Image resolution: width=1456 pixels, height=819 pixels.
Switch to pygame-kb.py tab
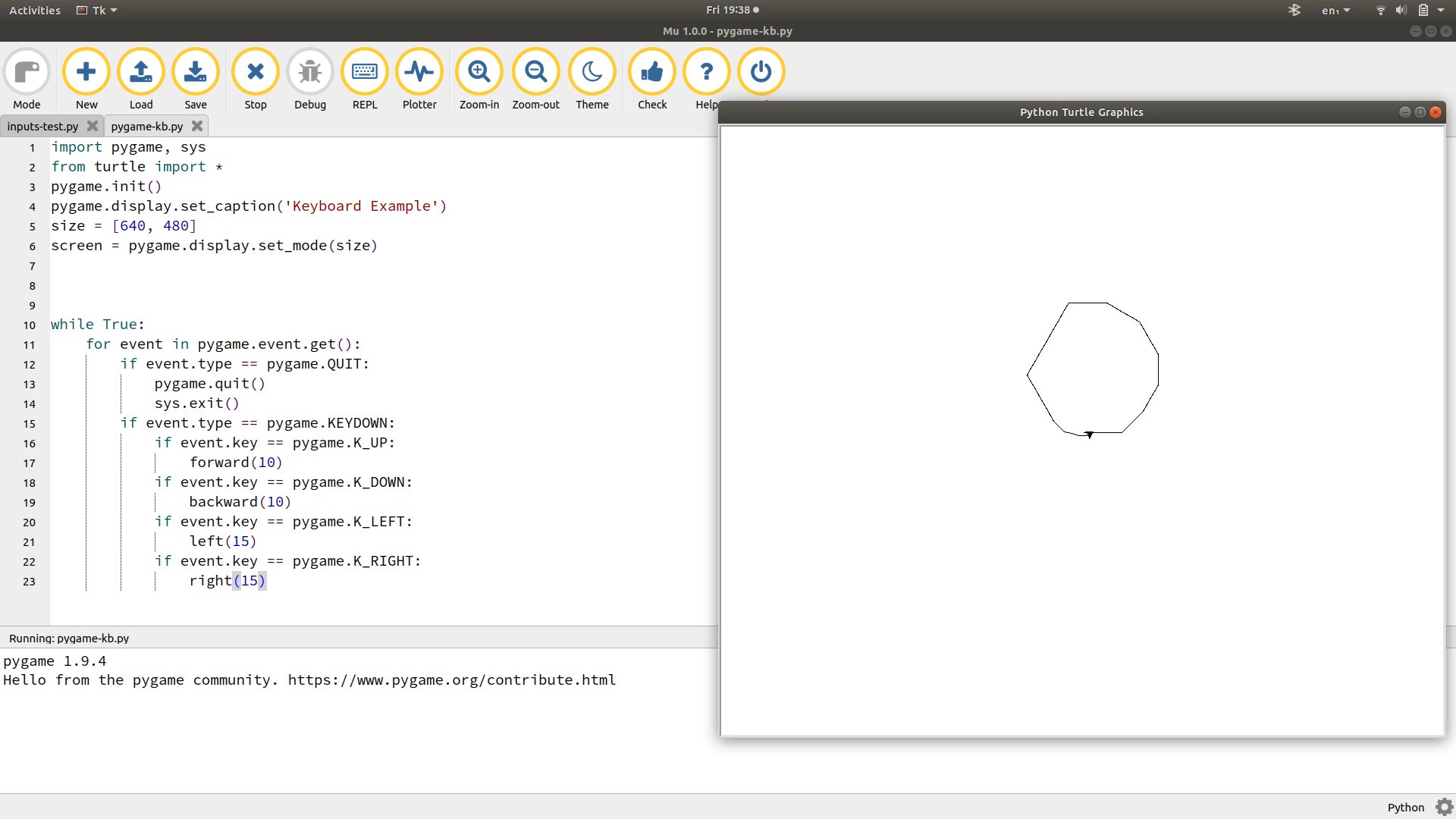click(x=147, y=126)
